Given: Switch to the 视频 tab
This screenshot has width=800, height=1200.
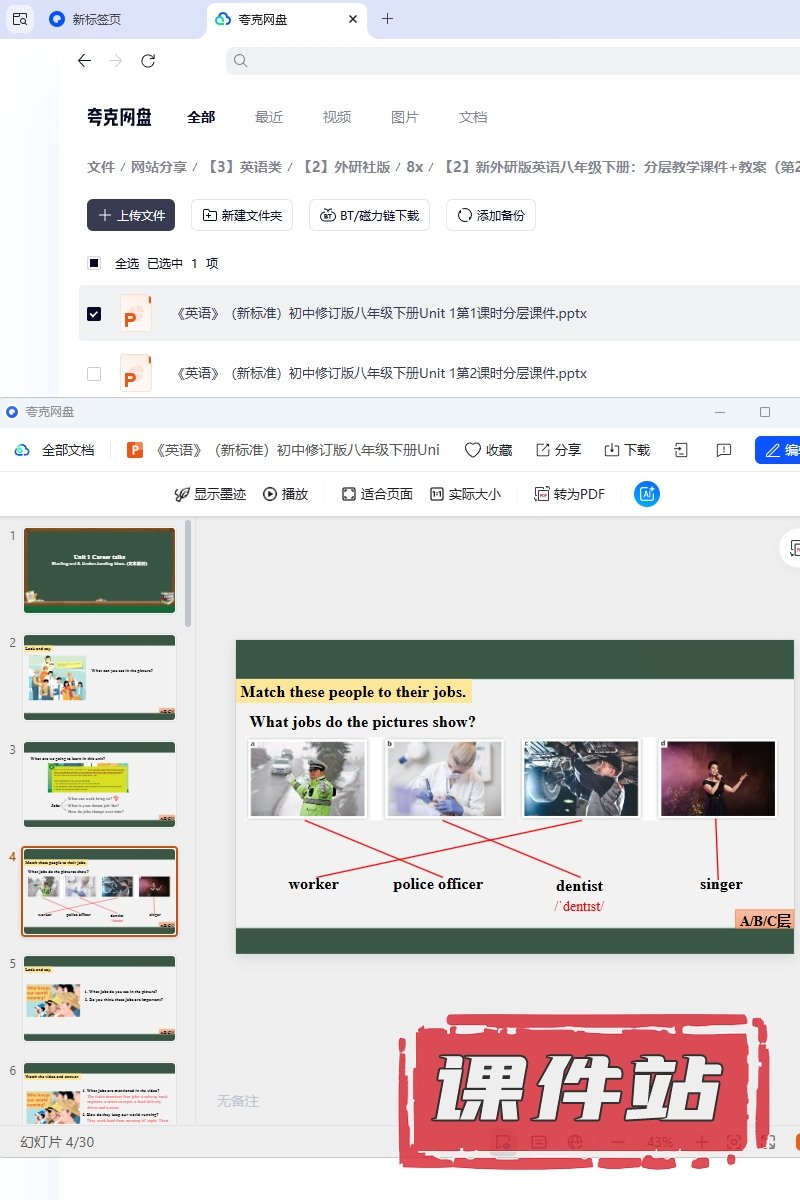Looking at the screenshot, I should (x=337, y=117).
